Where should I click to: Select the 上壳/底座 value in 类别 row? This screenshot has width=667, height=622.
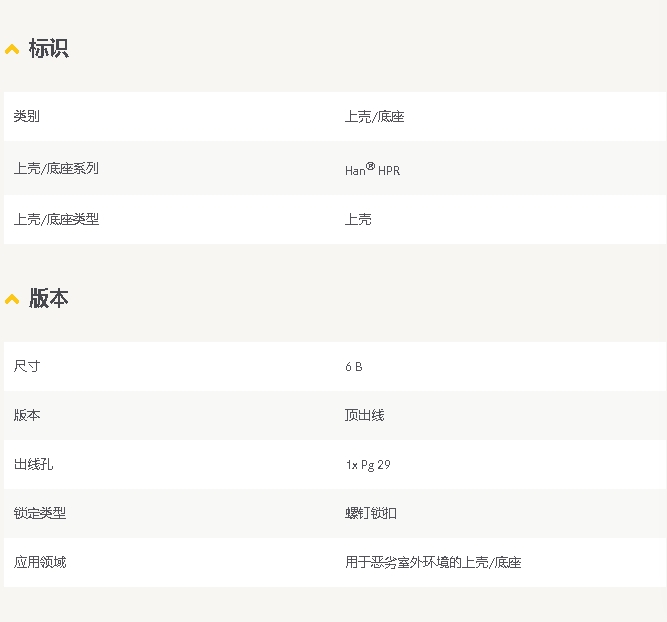pos(374,117)
